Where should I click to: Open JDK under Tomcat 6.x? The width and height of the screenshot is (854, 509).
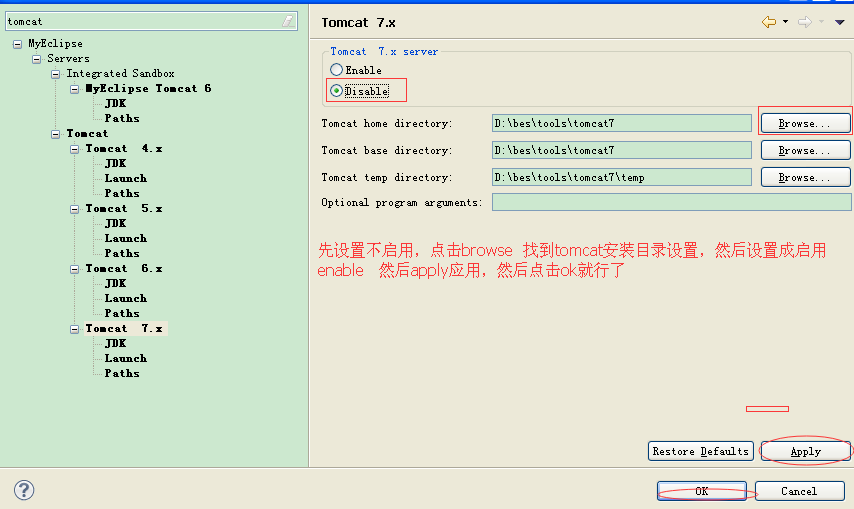point(115,283)
